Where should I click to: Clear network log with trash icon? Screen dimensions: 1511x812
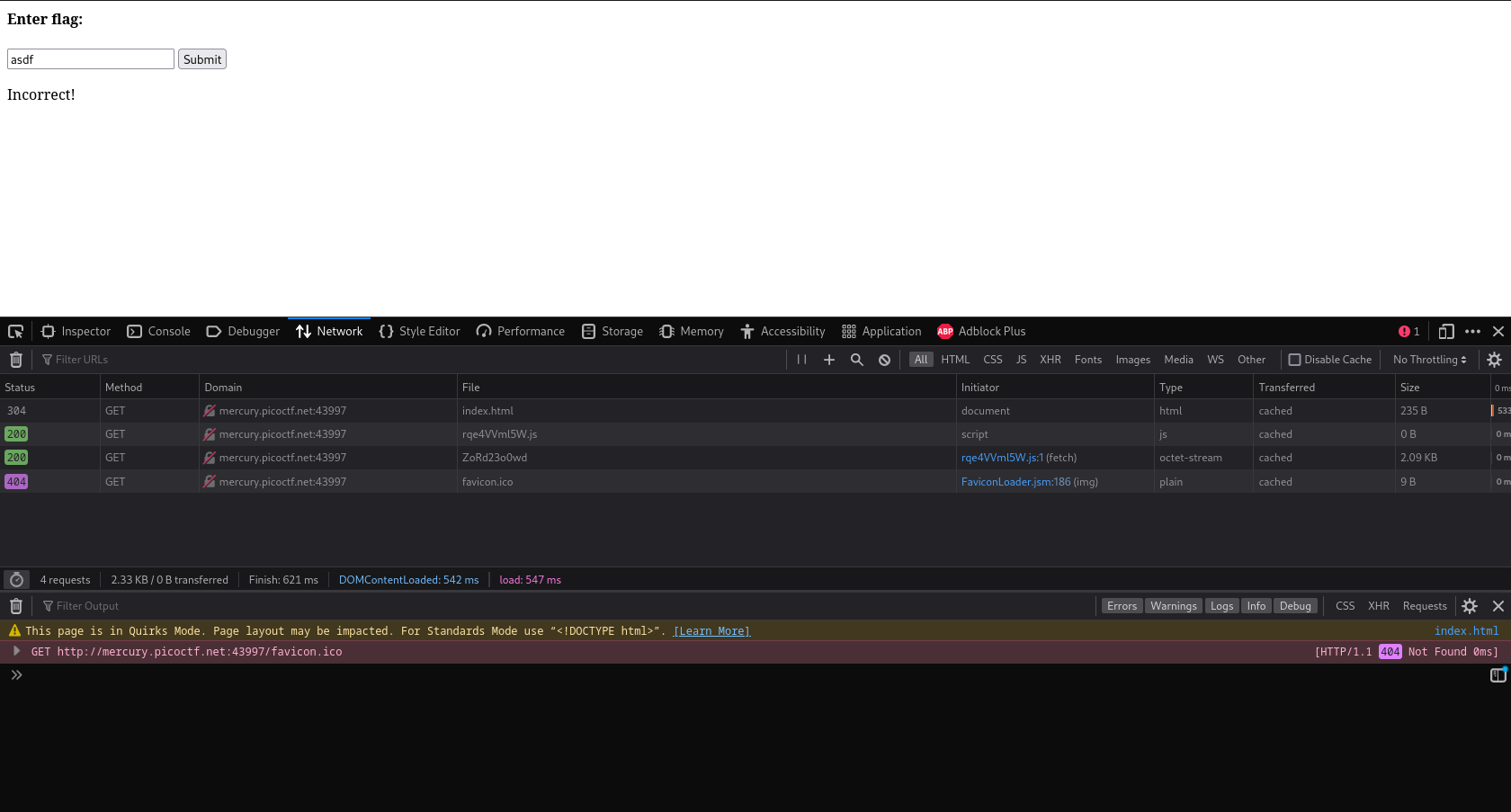pos(16,360)
